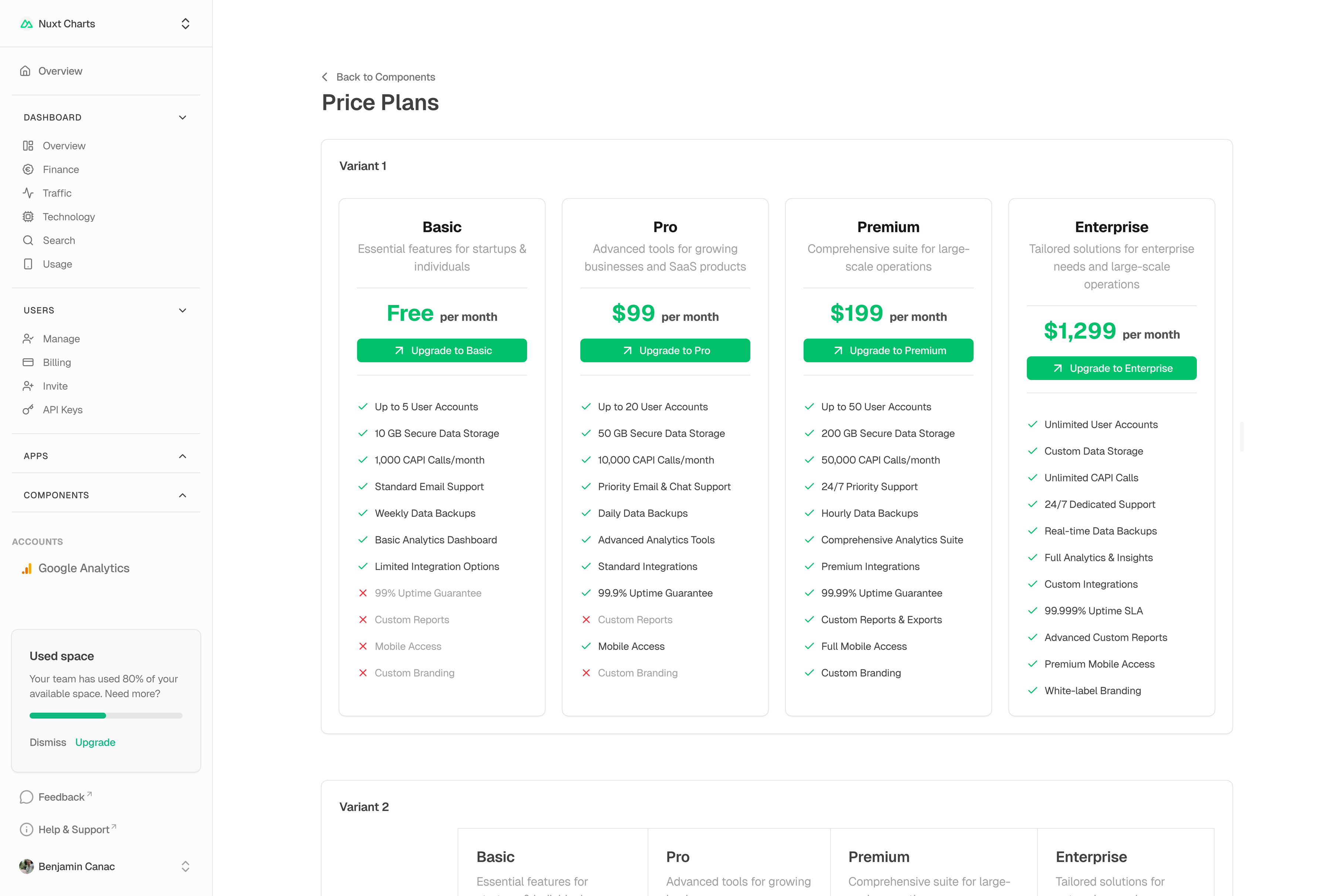Open the Nuxt Charts workspace switcher
1341x896 pixels.
click(185, 24)
